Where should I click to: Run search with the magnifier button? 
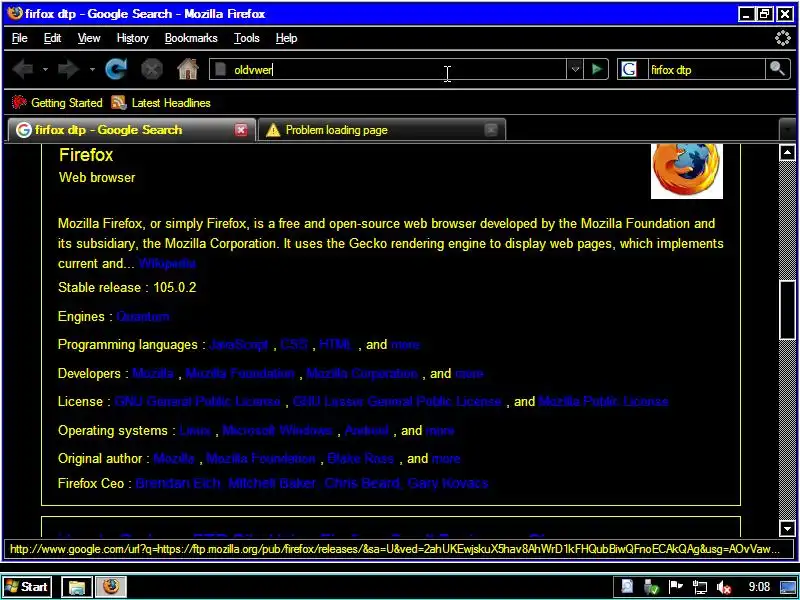point(778,69)
